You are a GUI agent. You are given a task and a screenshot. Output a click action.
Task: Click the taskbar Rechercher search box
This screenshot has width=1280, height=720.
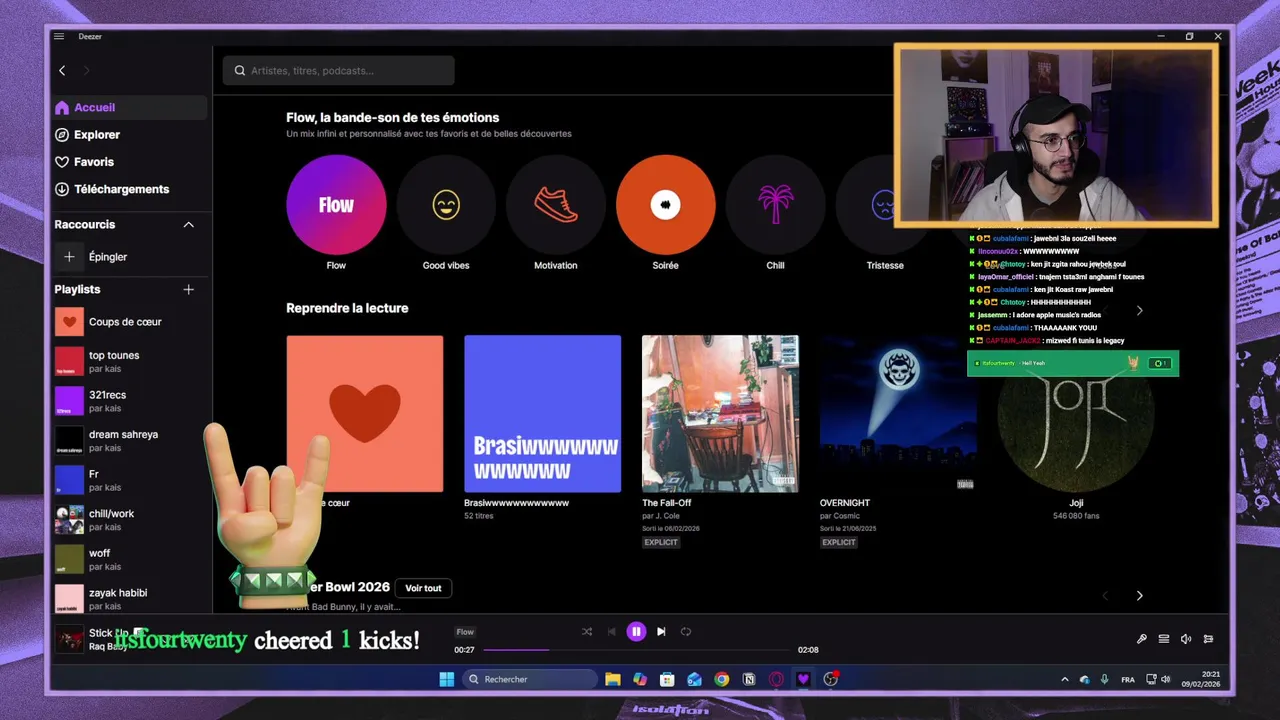(530, 679)
